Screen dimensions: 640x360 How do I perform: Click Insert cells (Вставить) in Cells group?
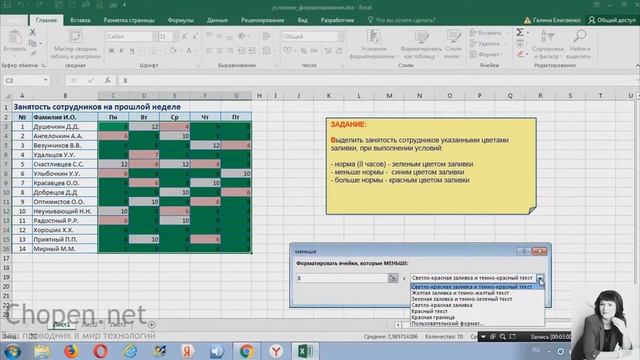click(486, 33)
